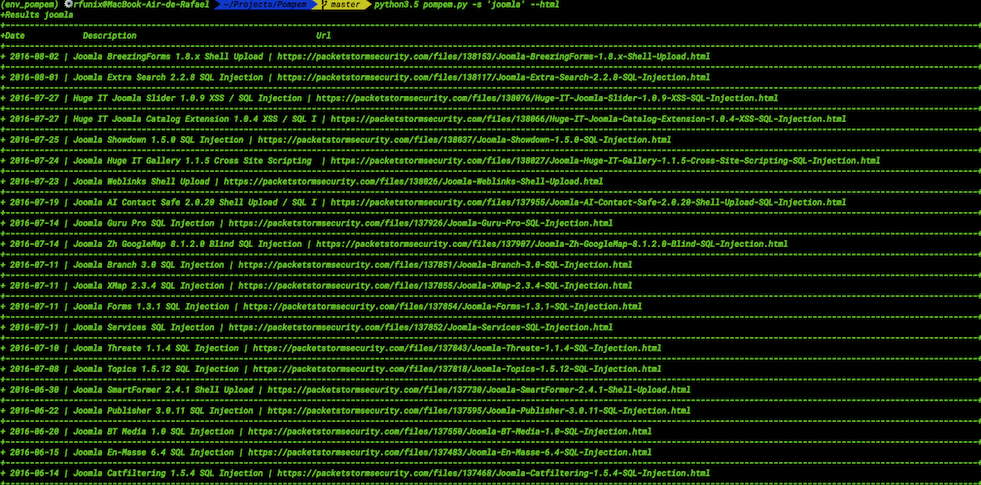The height and width of the screenshot is (485, 981).
Task: Click the Description column header text
Action: (x=109, y=36)
